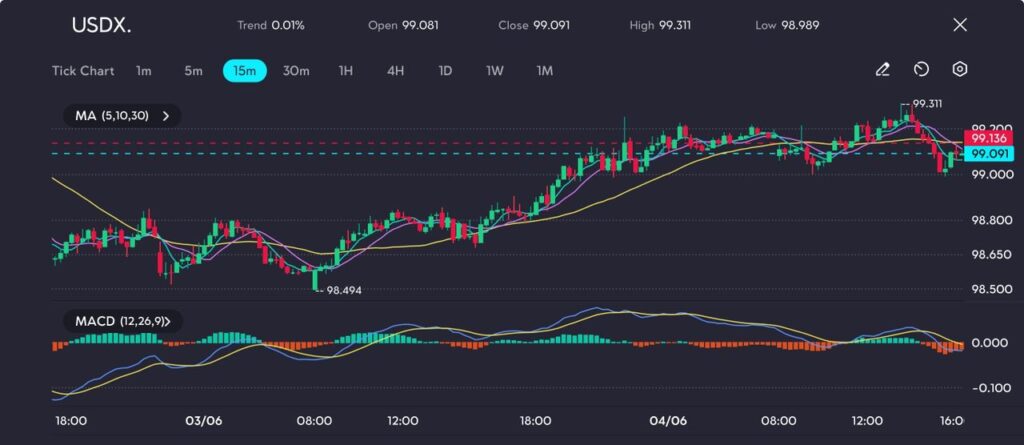Screen dimensions: 1024x445
Task: Select the pencil drawing tool icon
Action: [x=882, y=70]
